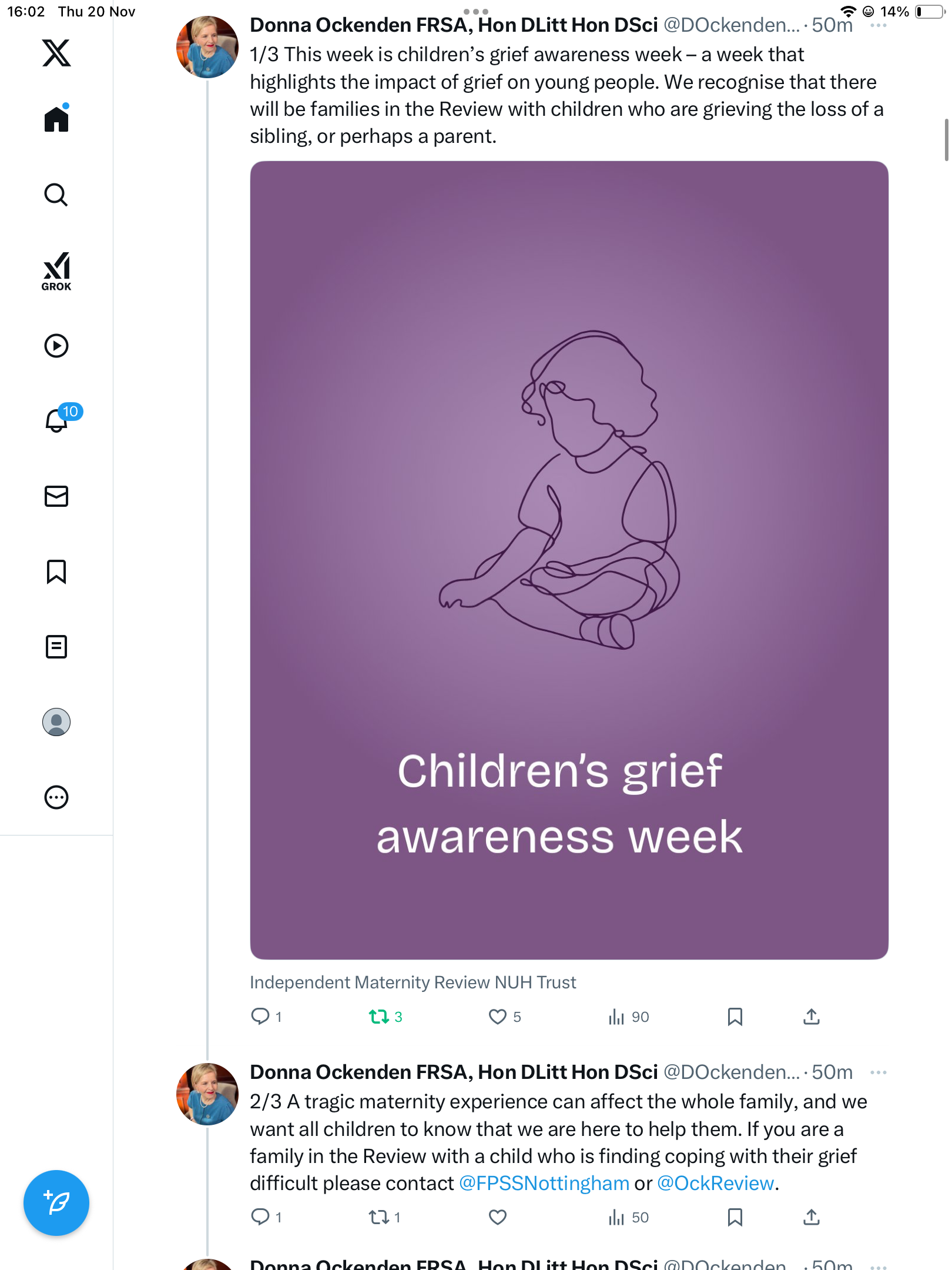Open sidebar Bookmarks icon

point(56,571)
